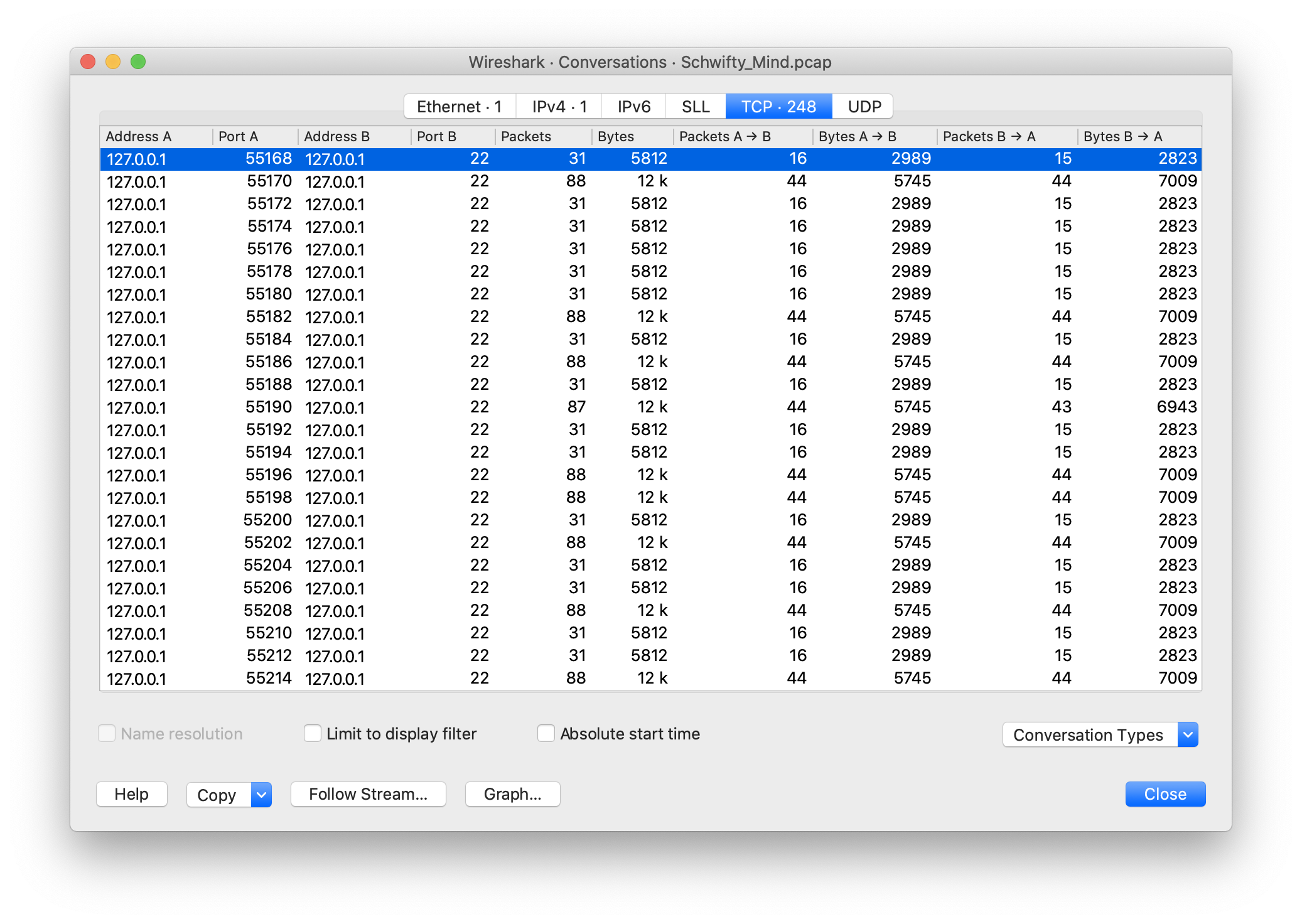Switch to the Ethernet · 1 tab
This screenshot has width=1302, height=924.
460,107
